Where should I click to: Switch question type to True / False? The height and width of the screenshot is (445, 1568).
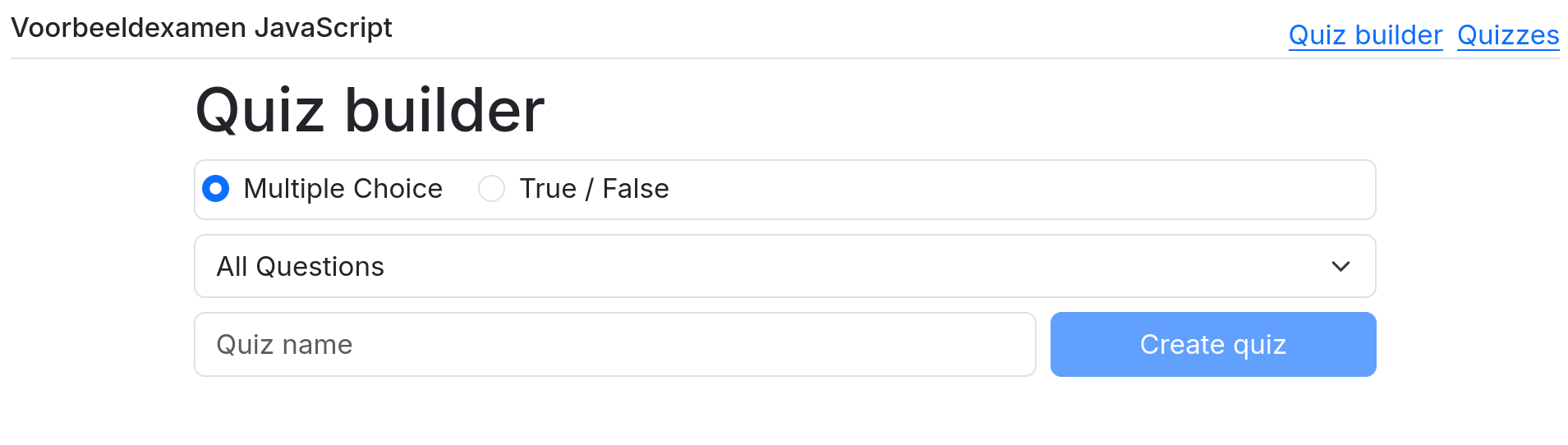(491, 189)
